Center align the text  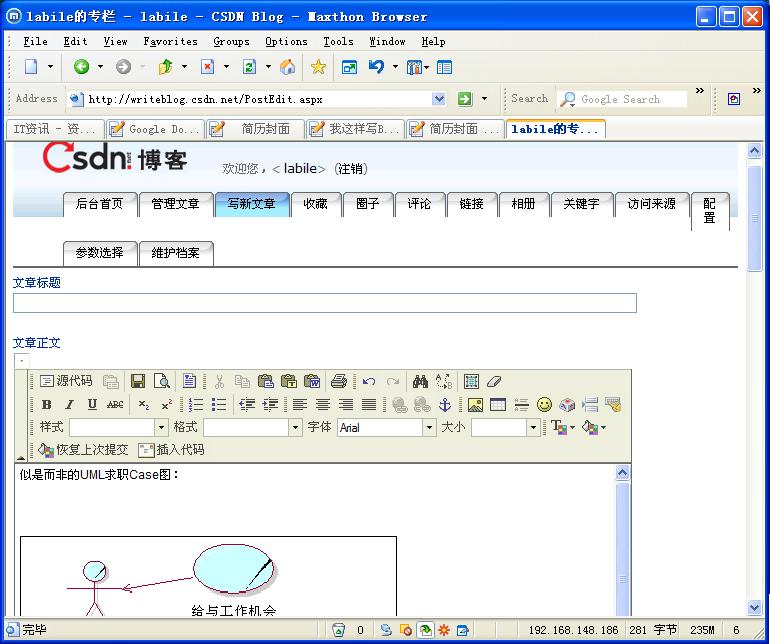pos(323,405)
